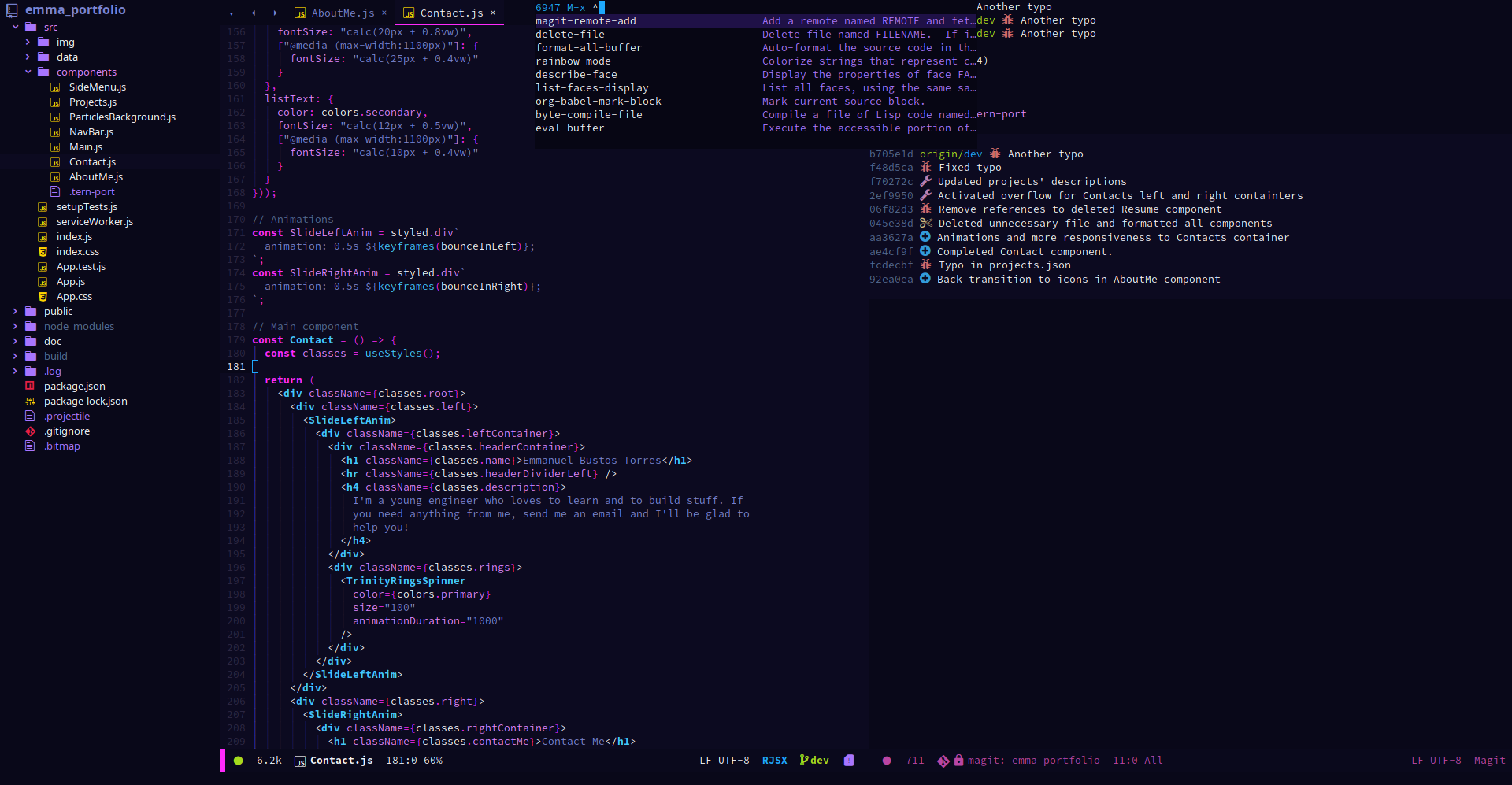Screen dimensions: 1512x785
Task: Click the npm icon next to package.json
Action: click(x=31, y=386)
